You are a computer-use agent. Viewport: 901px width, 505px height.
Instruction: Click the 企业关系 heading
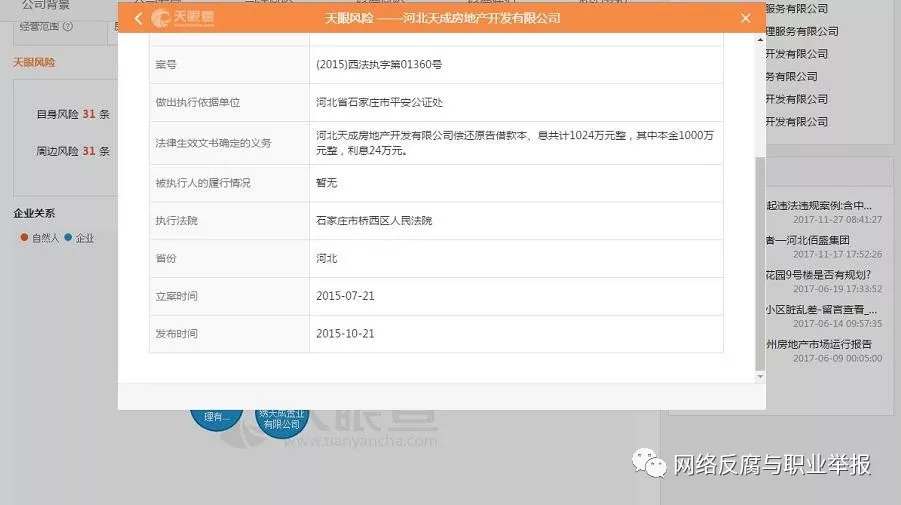point(34,213)
